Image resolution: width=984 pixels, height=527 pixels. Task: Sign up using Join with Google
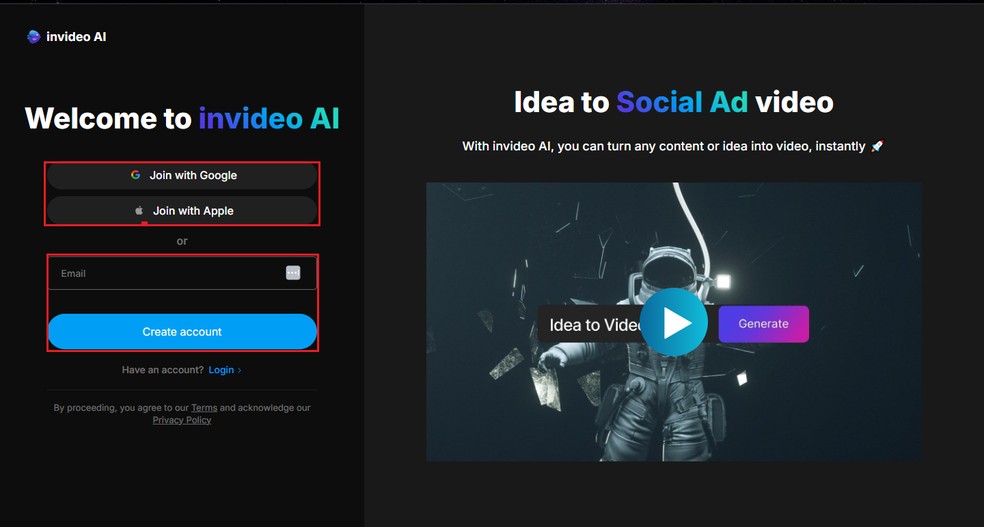tap(182, 176)
